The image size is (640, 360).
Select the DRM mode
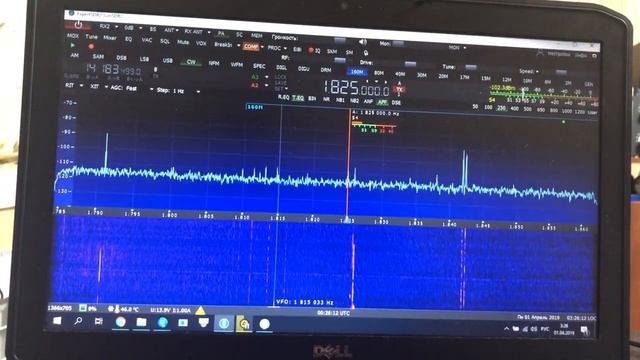point(325,70)
